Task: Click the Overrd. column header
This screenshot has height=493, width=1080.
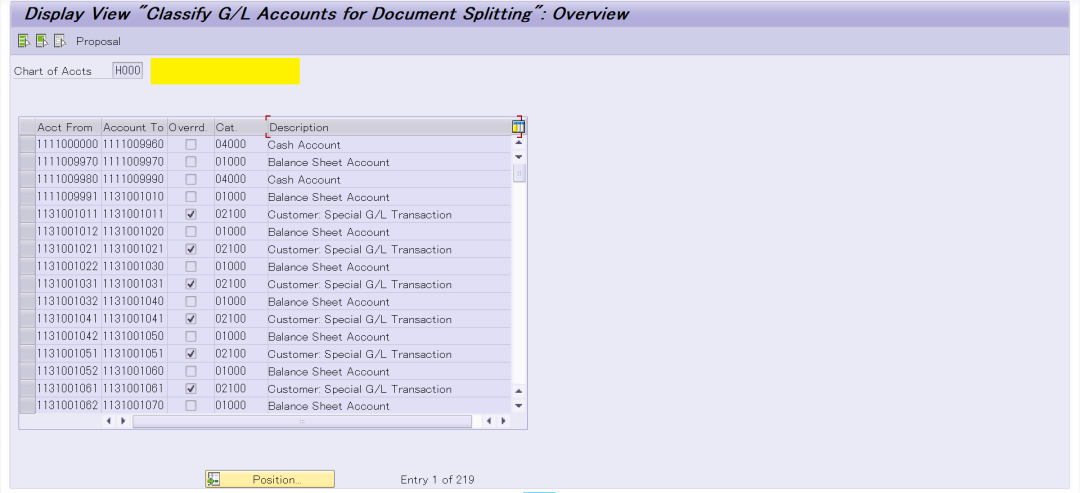Action: click(x=190, y=127)
